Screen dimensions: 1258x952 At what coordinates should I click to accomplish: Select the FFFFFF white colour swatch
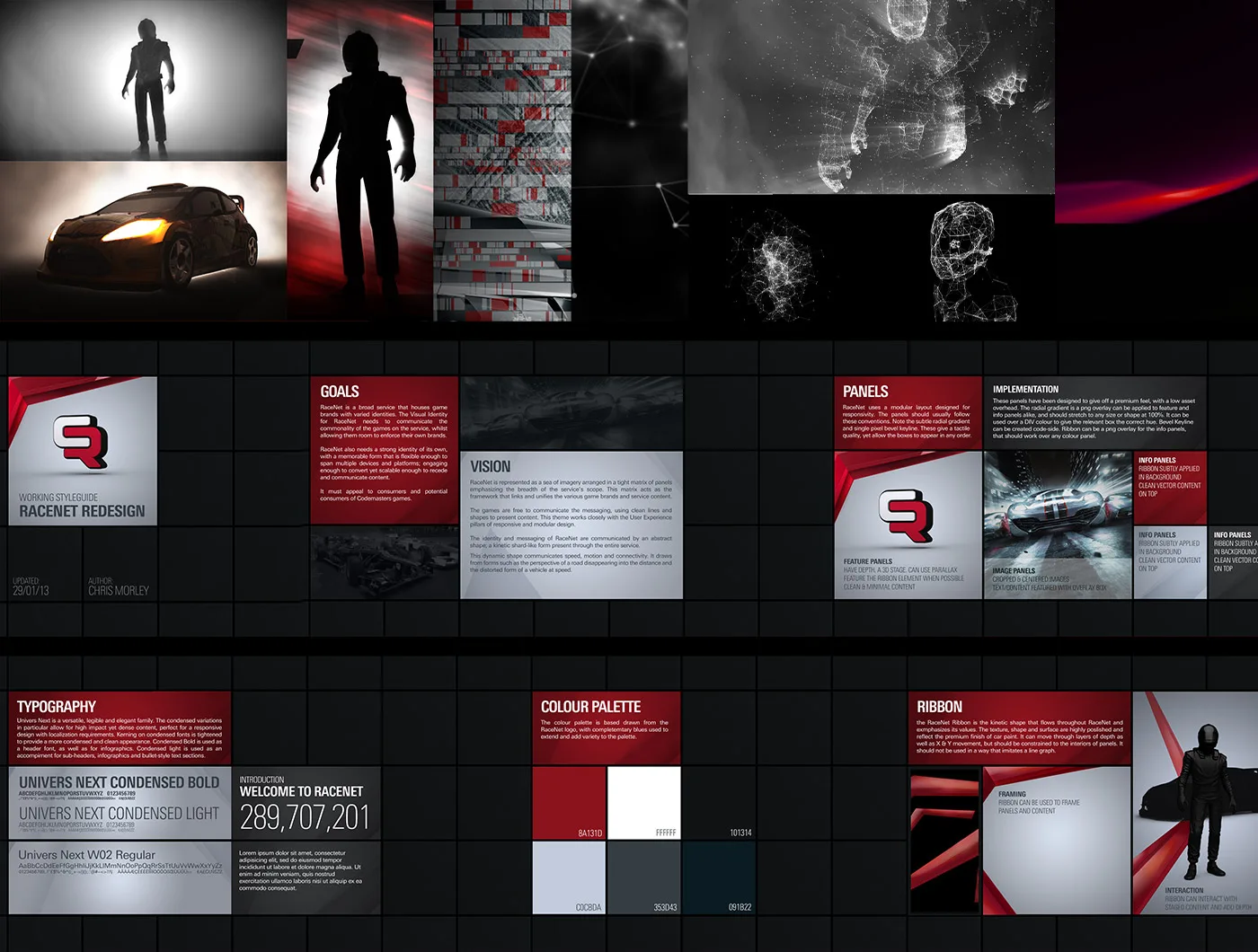tap(643, 803)
